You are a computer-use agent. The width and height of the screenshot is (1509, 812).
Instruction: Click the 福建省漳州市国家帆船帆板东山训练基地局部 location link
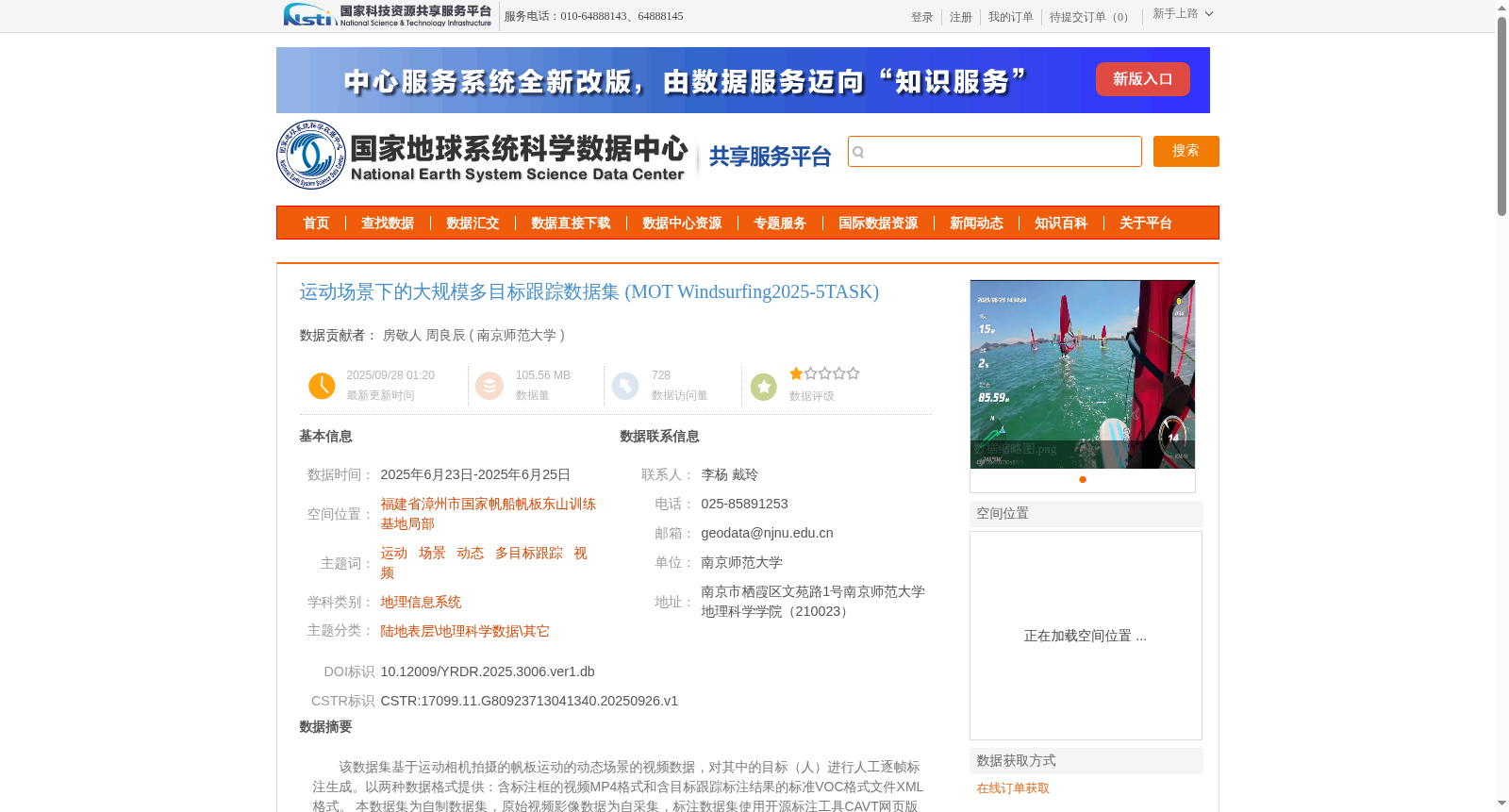(488, 514)
